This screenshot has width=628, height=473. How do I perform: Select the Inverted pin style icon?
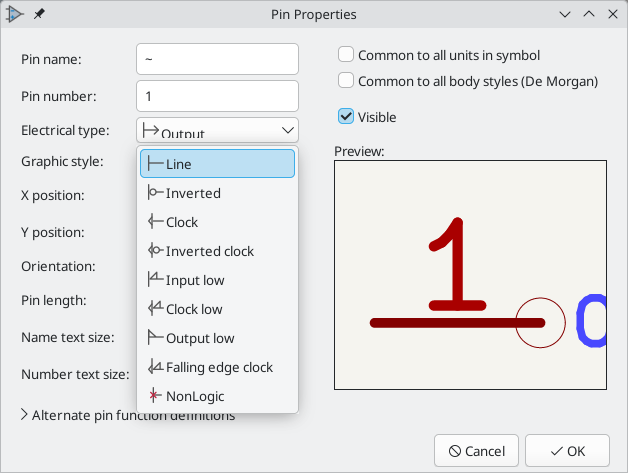click(155, 193)
